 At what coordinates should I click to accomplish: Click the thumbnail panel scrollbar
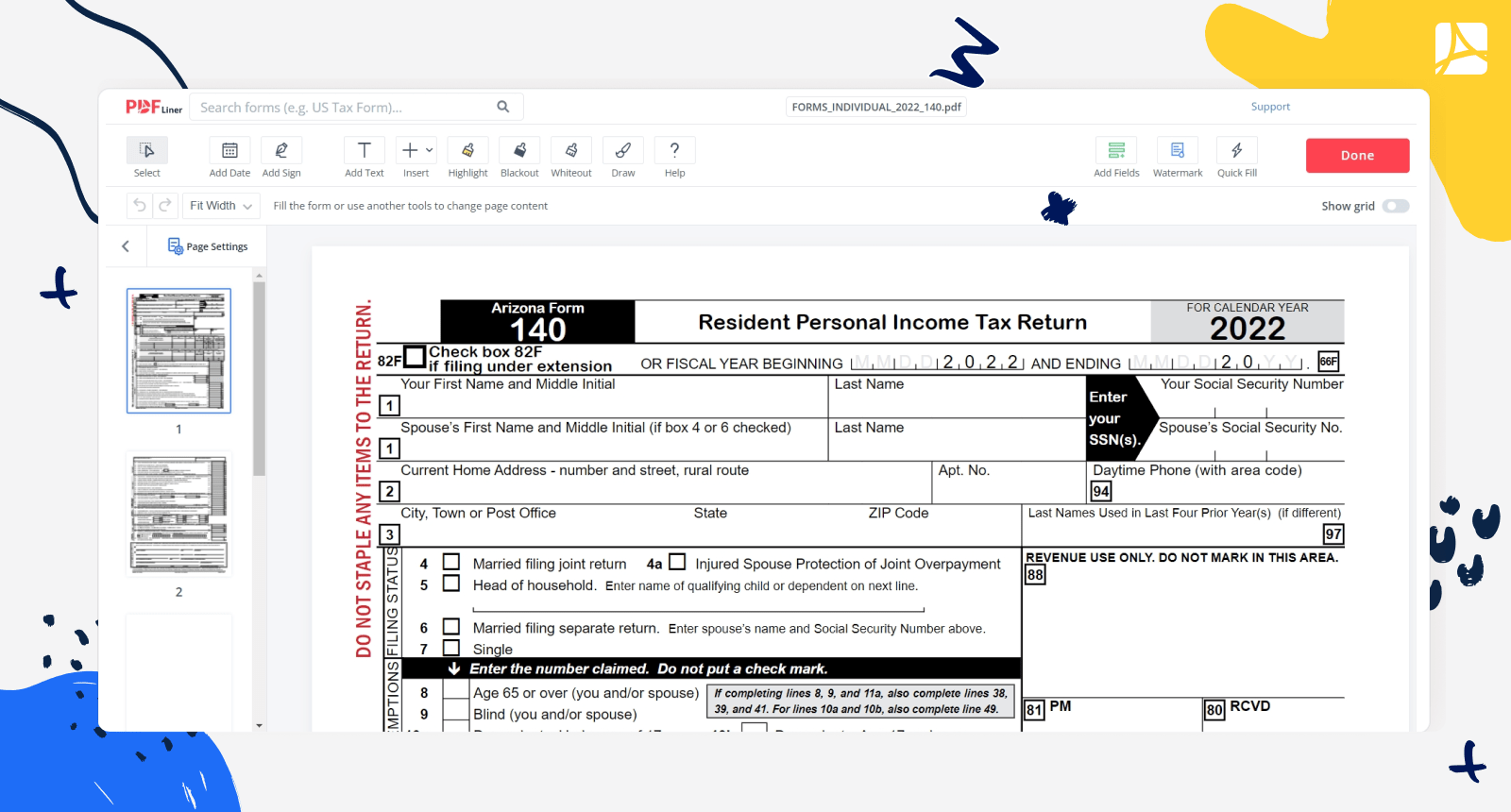(x=259, y=378)
